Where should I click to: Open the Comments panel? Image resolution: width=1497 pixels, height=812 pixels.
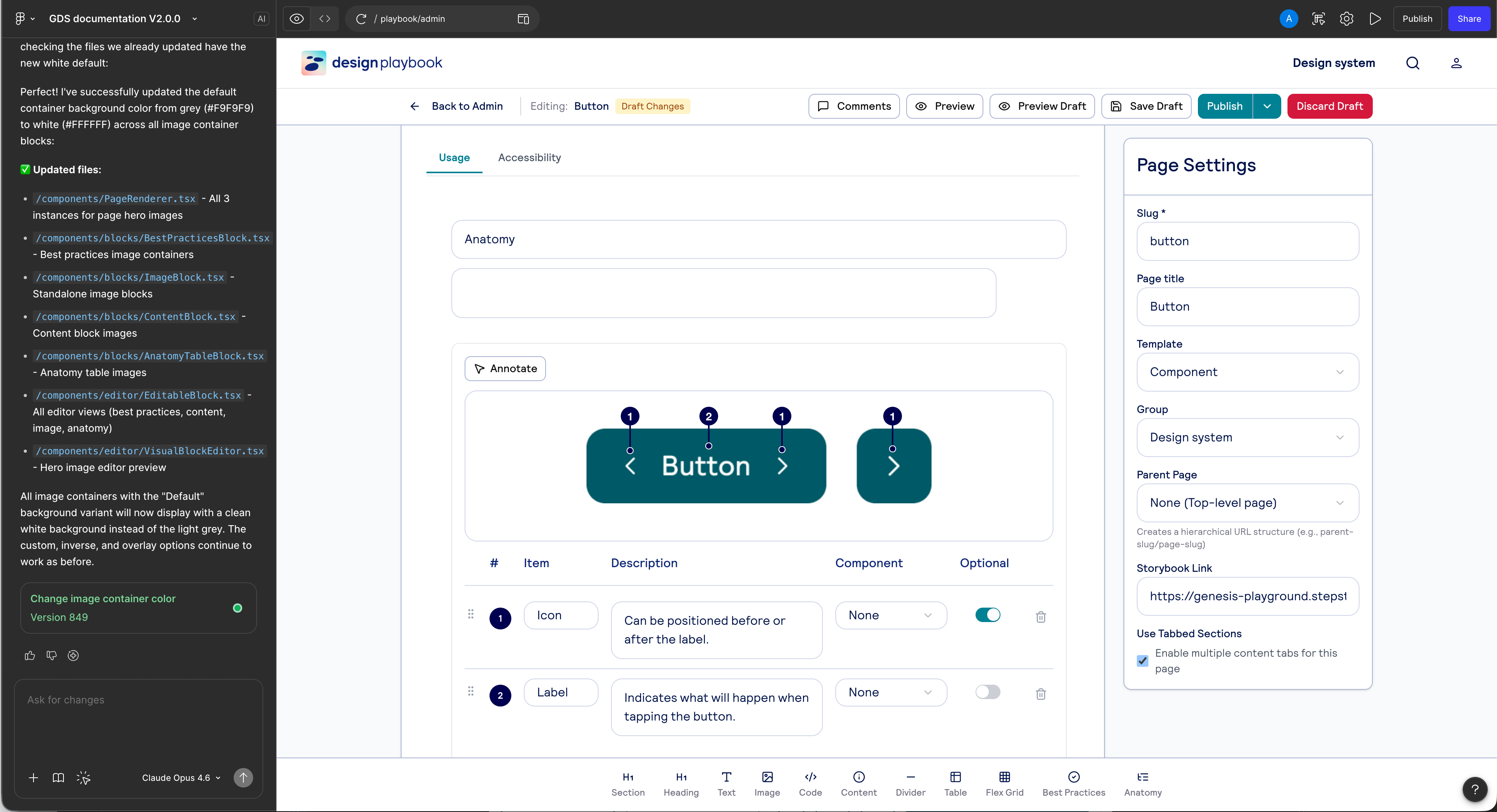tap(853, 106)
